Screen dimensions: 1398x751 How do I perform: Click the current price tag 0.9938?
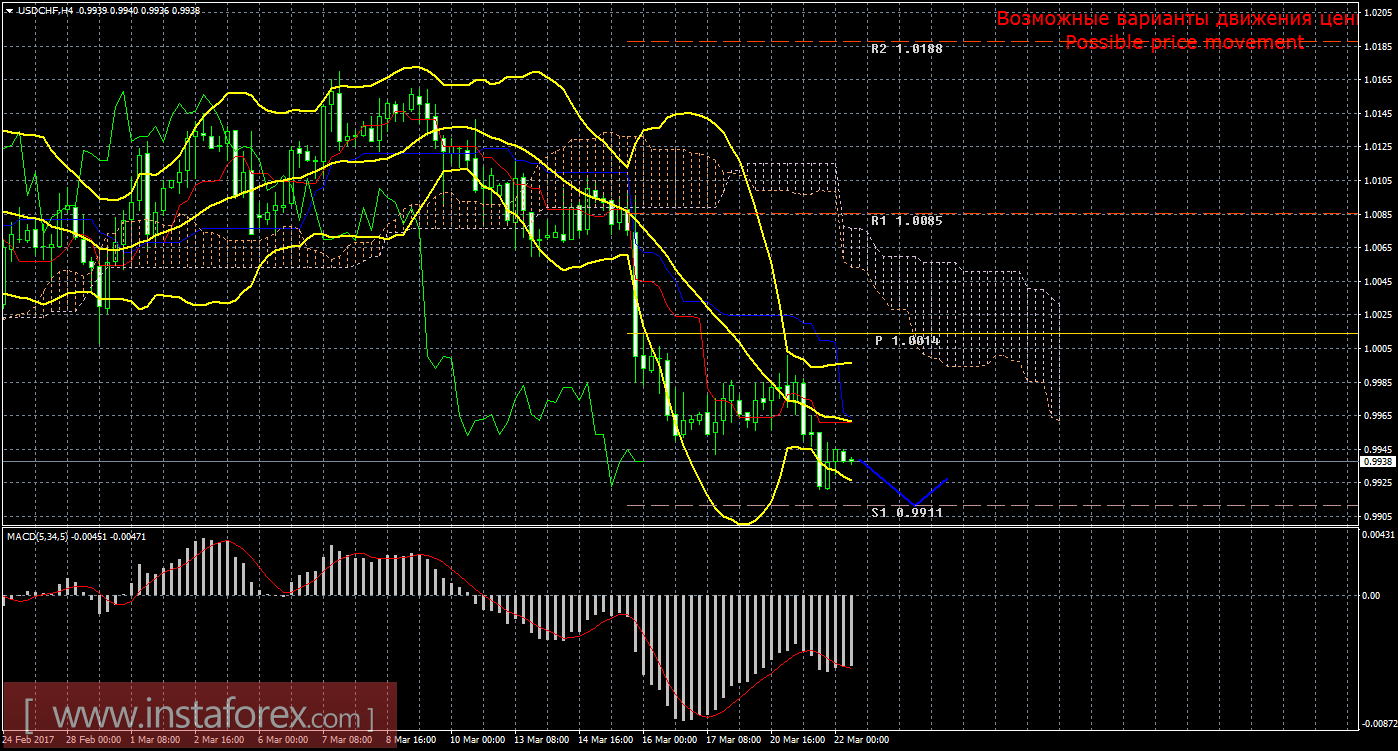(x=1375, y=462)
